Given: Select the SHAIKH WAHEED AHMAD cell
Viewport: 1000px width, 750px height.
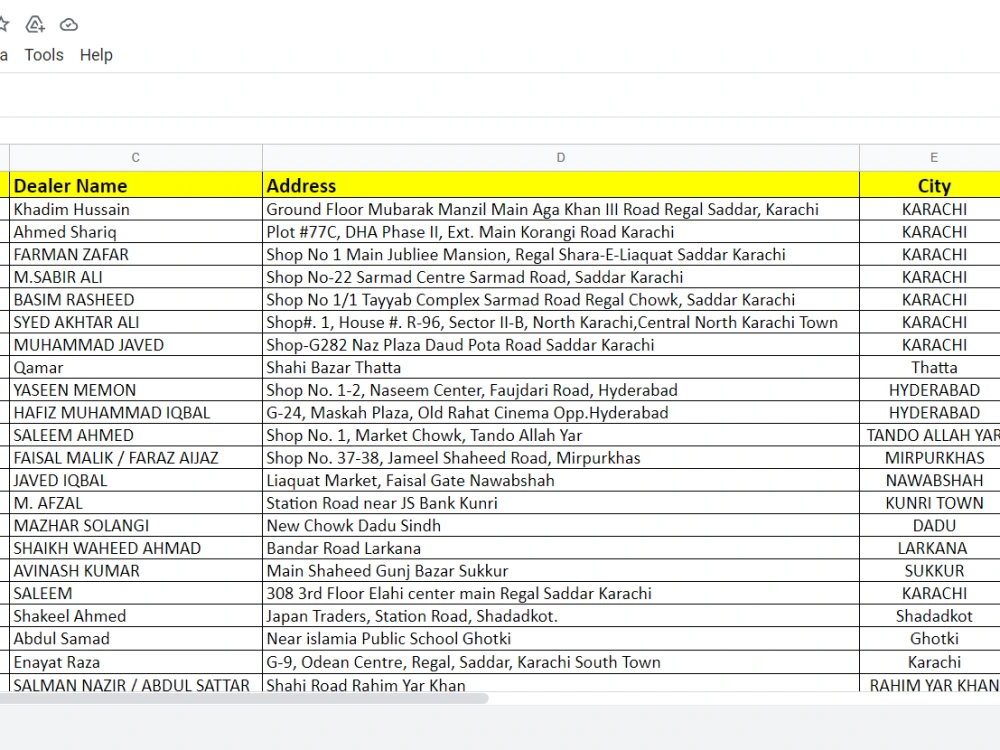Looking at the screenshot, I should [136, 548].
